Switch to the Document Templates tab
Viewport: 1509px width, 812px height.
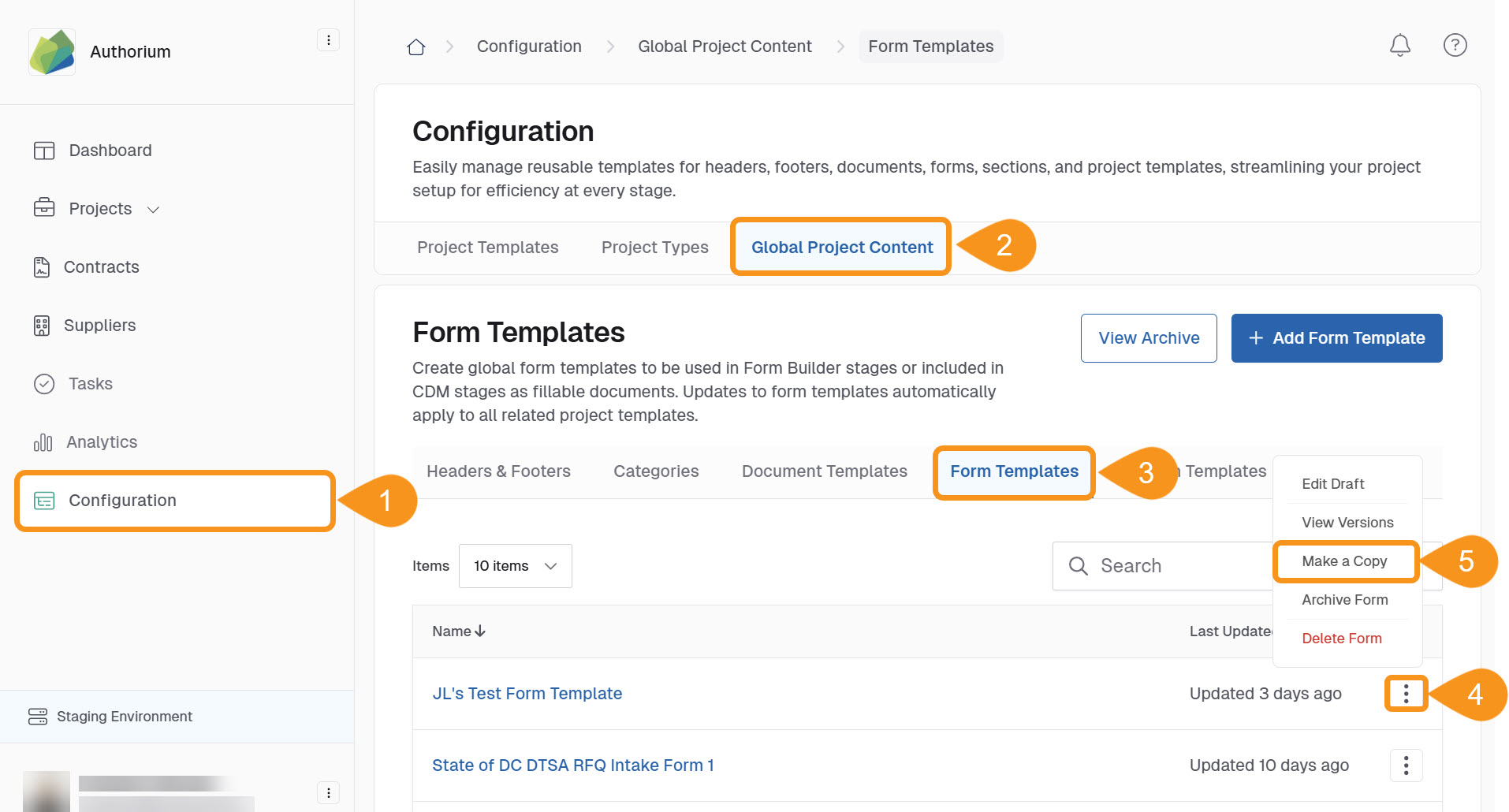click(x=824, y=471)
